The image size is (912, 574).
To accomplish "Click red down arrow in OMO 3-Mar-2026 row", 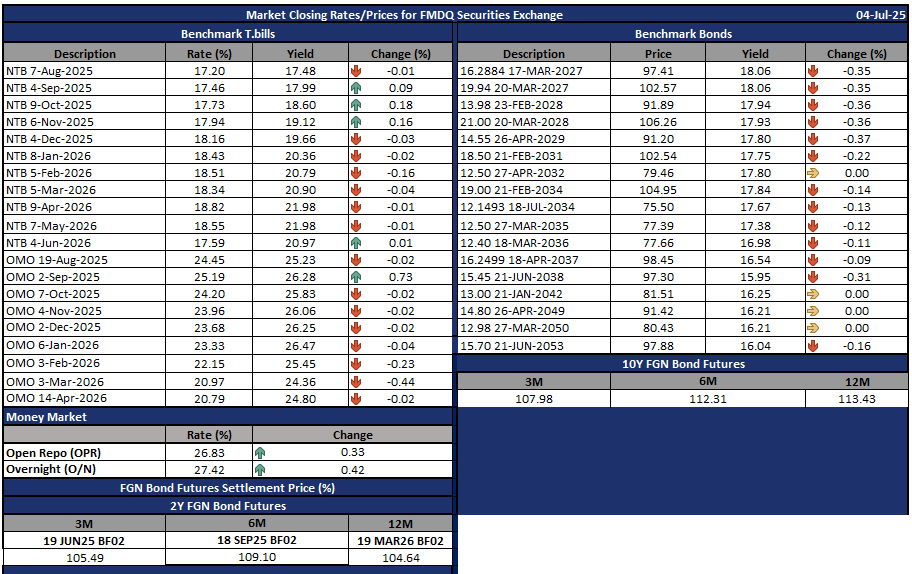I will [356, 382].
